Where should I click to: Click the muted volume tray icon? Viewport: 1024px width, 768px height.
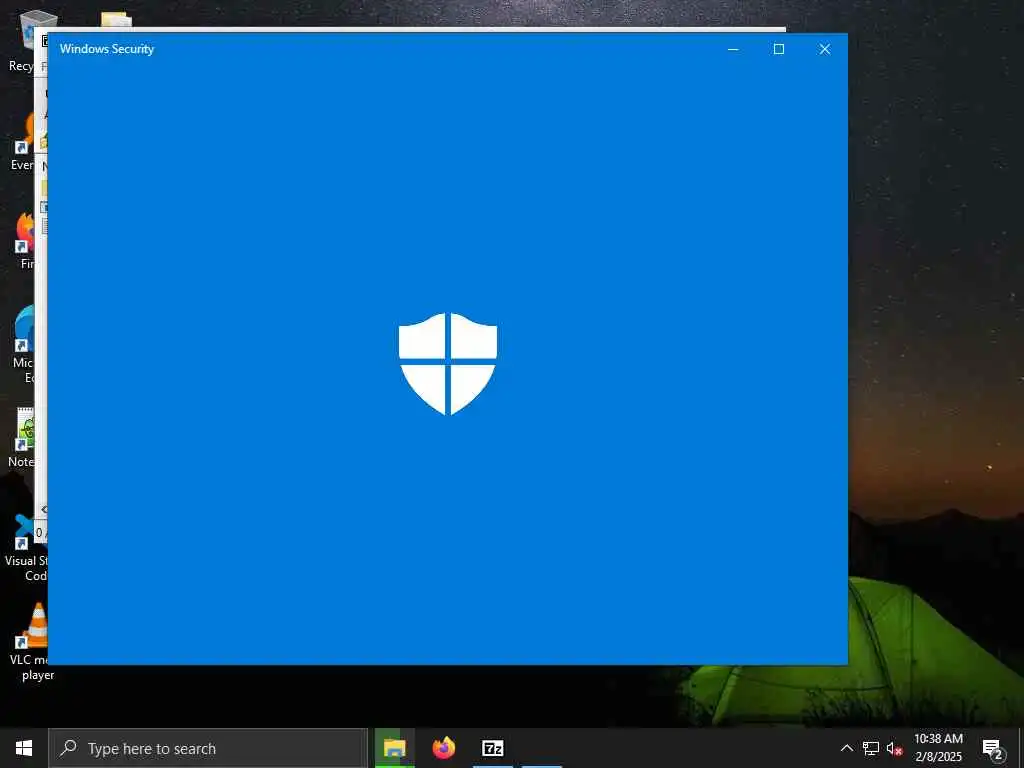894,748
